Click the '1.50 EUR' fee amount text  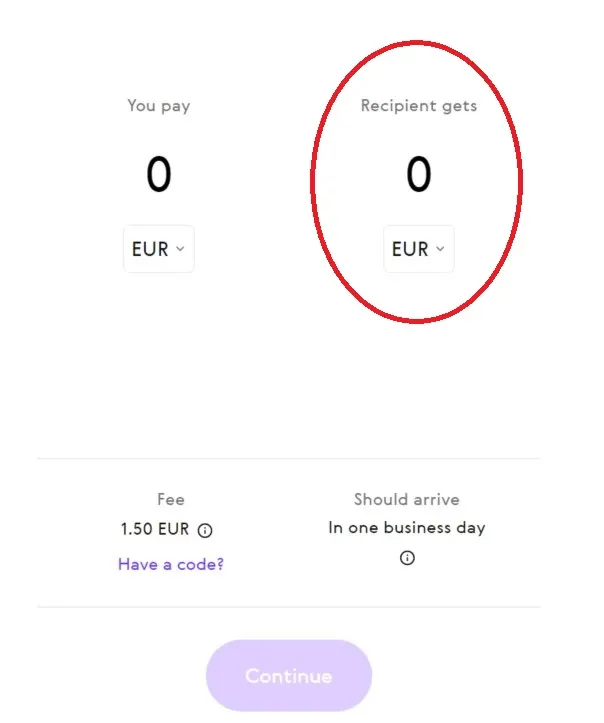(155, 530)
